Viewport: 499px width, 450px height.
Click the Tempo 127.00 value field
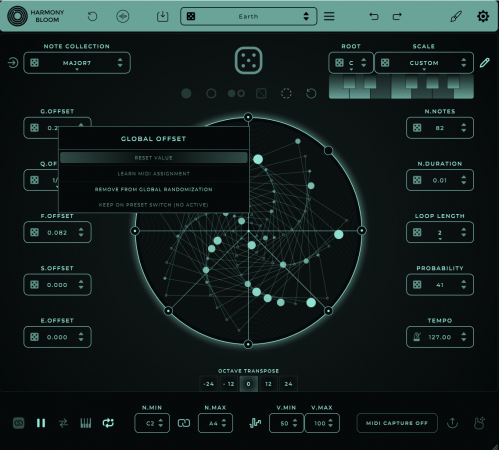440,337
